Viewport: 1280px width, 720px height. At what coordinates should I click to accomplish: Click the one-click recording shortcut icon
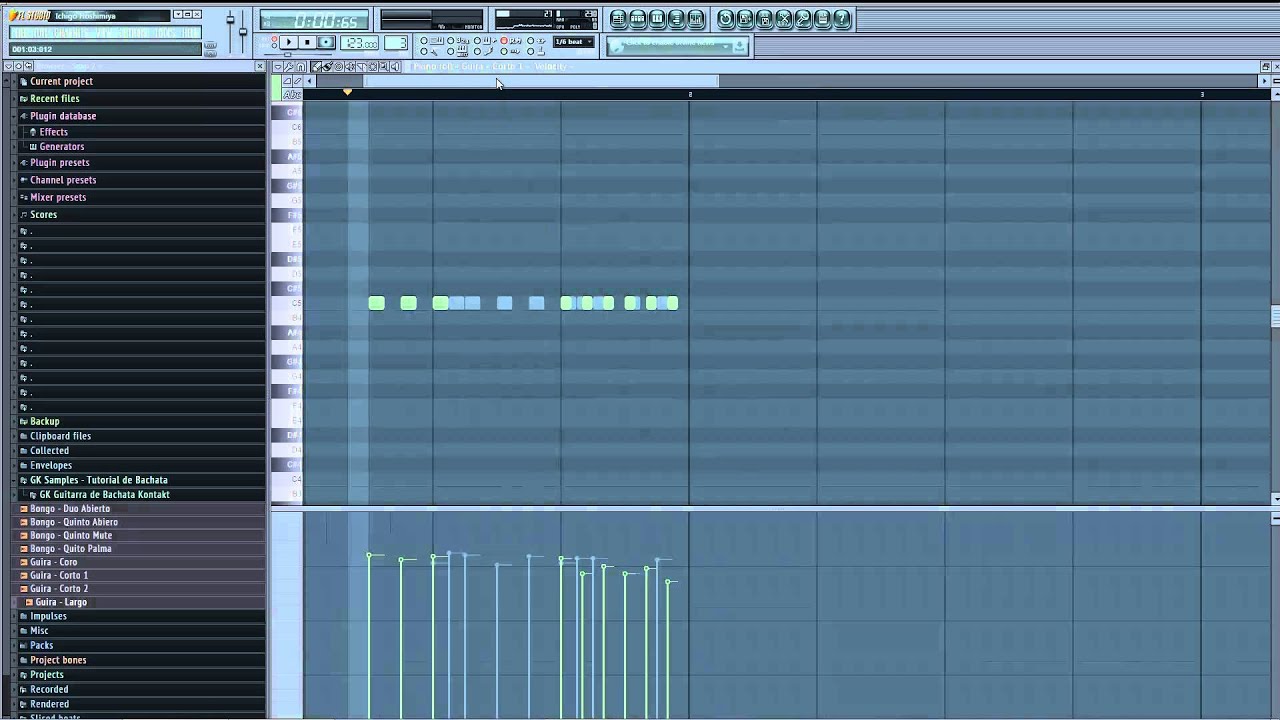coord(803,19)
